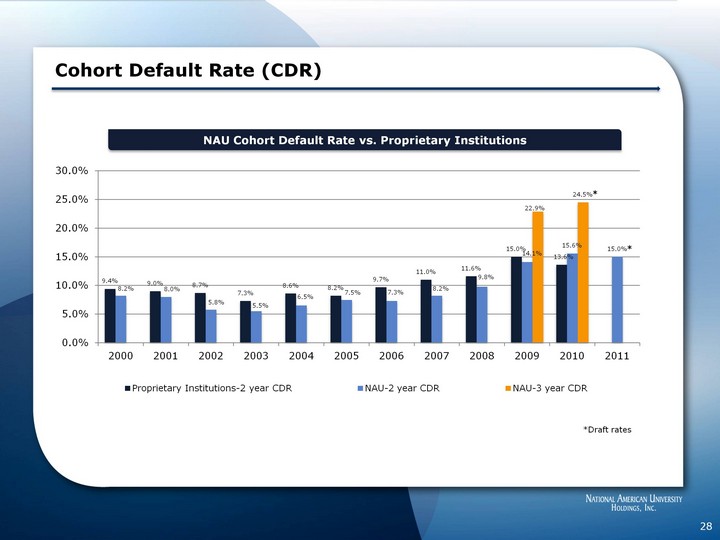Click the 11.0% data label for 2007
This screenshot has height=540, width=720.
426,272
